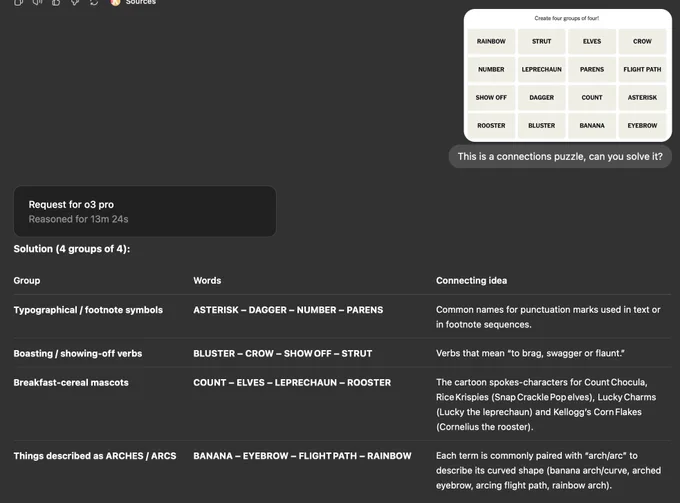Click the FLIGHT PATH tile in puzzle image
Image resolution: width=680 pixels, height=503 pixels.
pyautogui.click(x=642, y=69)
